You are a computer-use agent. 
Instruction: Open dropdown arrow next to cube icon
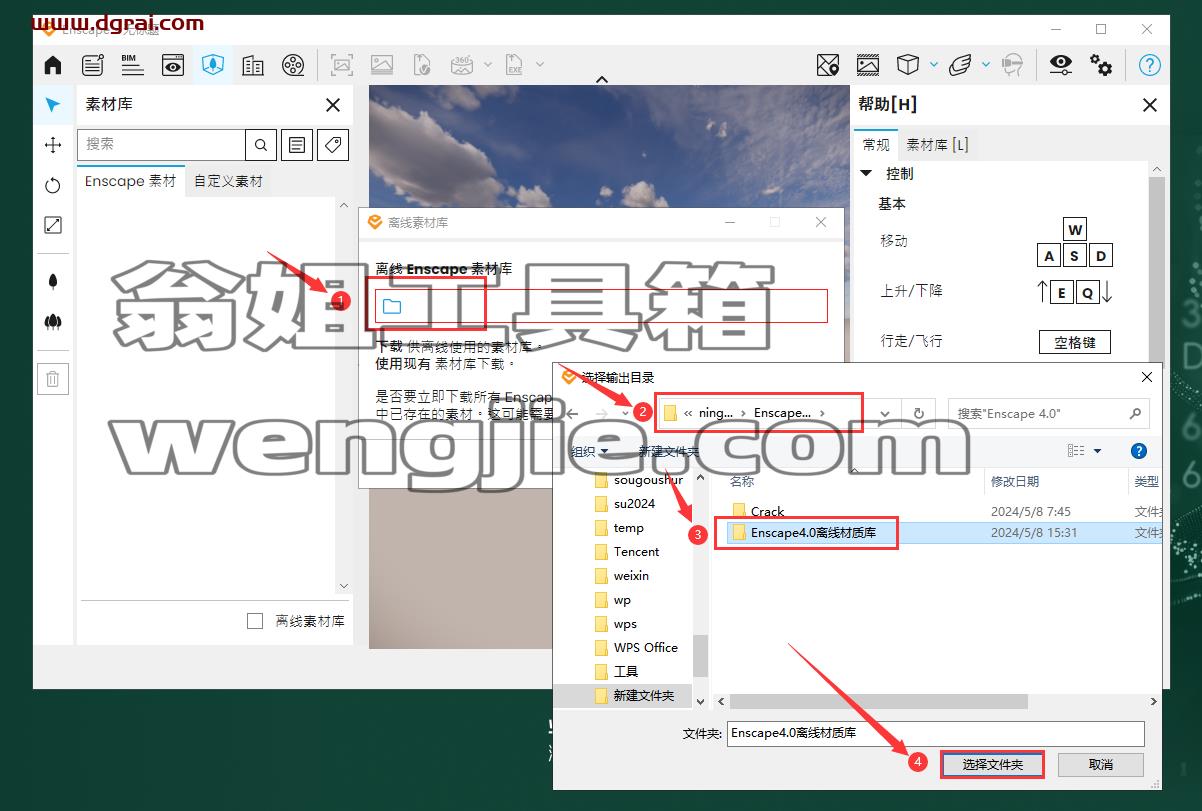point(934,65)
